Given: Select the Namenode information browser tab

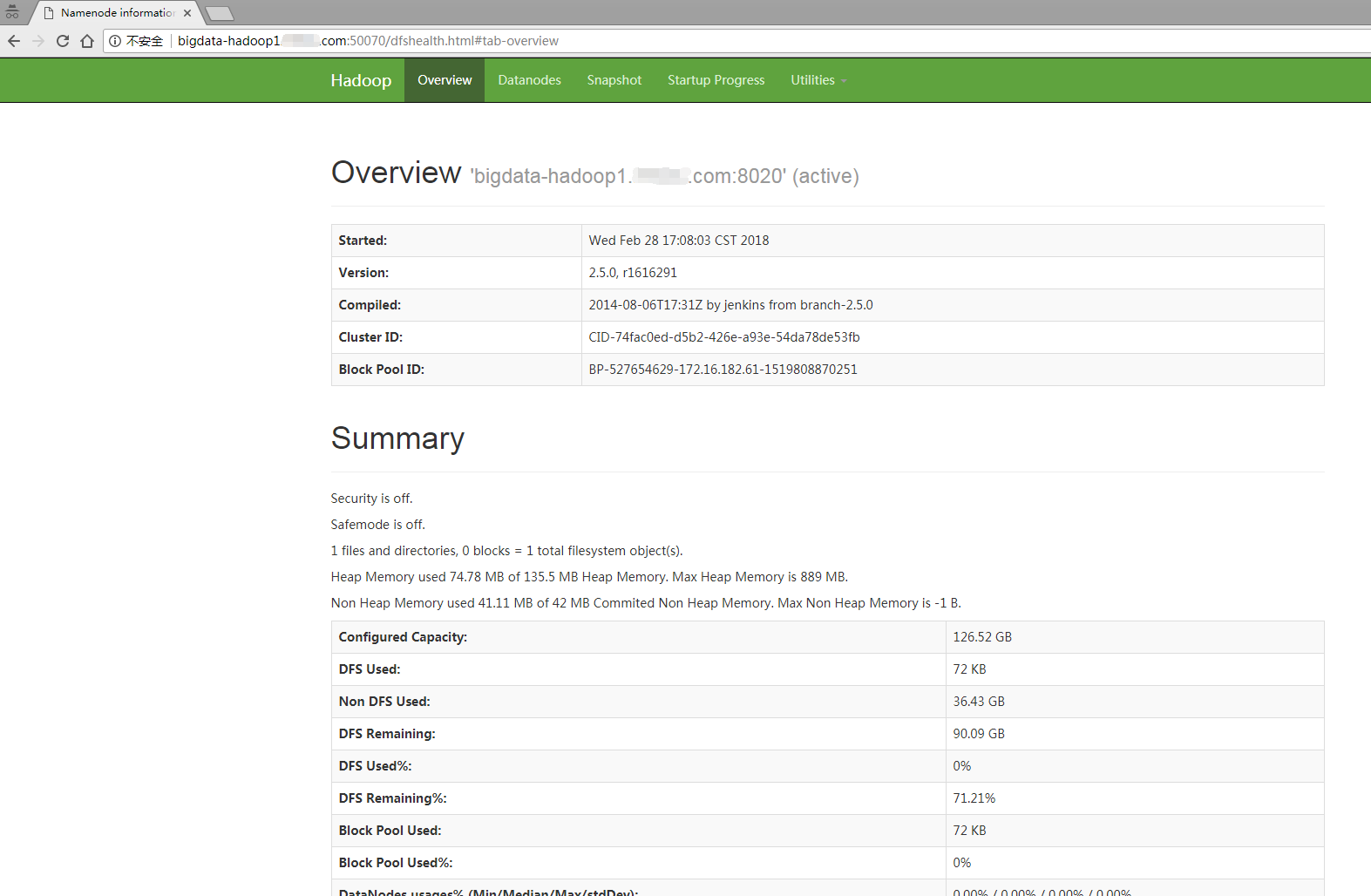Looking at the screenshot, I should pyautogui.click(x=117, y=13).
